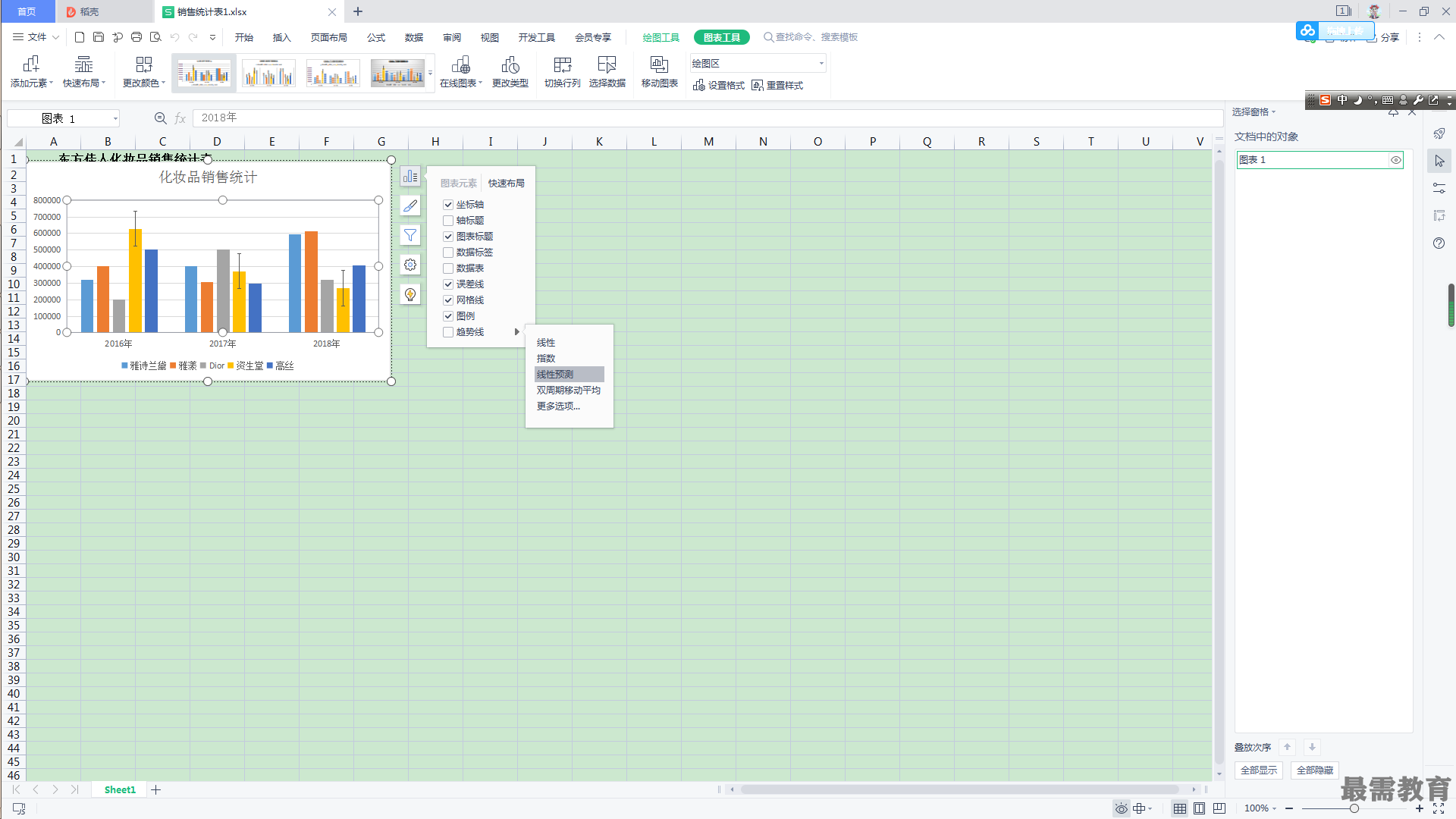Open the 插入 insert ribbon tab

point(281,37)
